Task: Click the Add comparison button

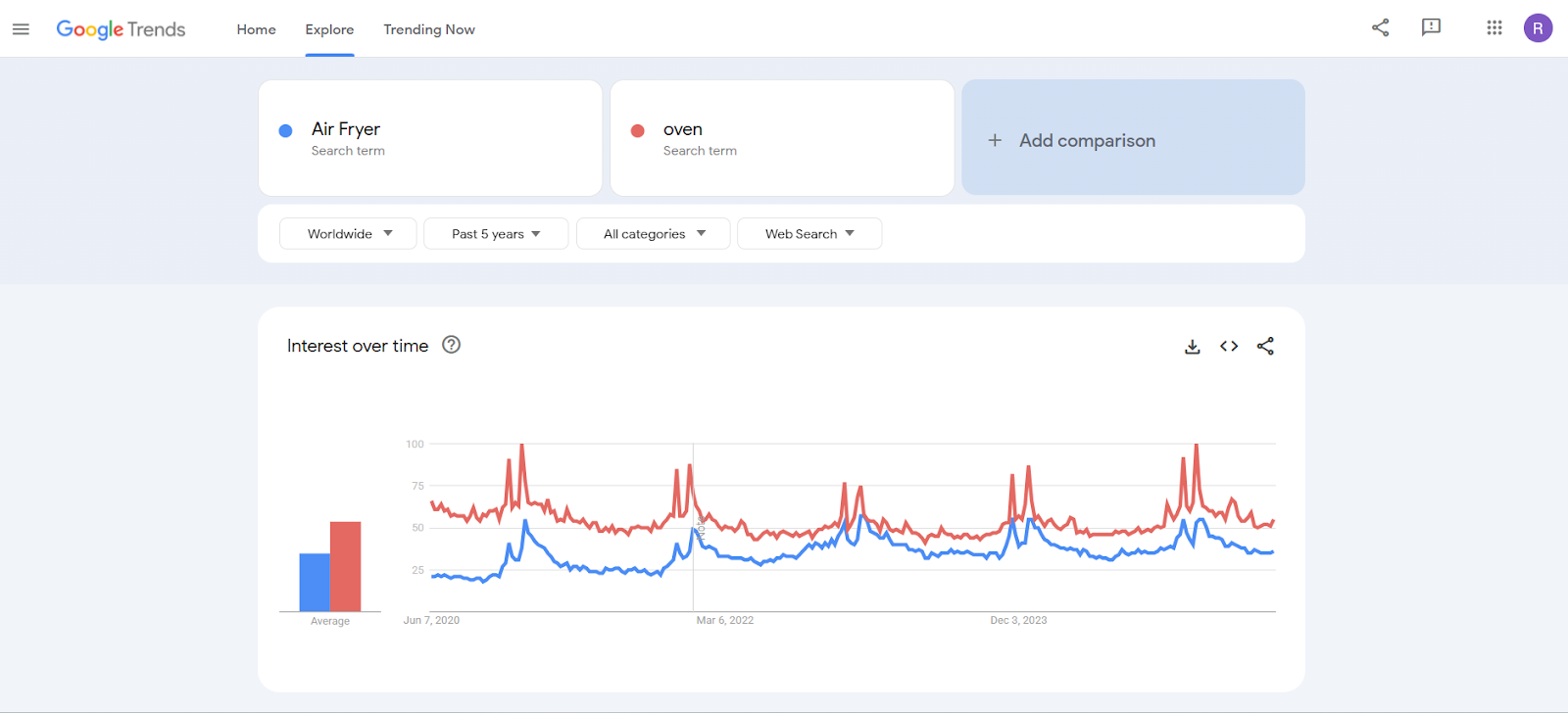Action: click(1133, 138)
